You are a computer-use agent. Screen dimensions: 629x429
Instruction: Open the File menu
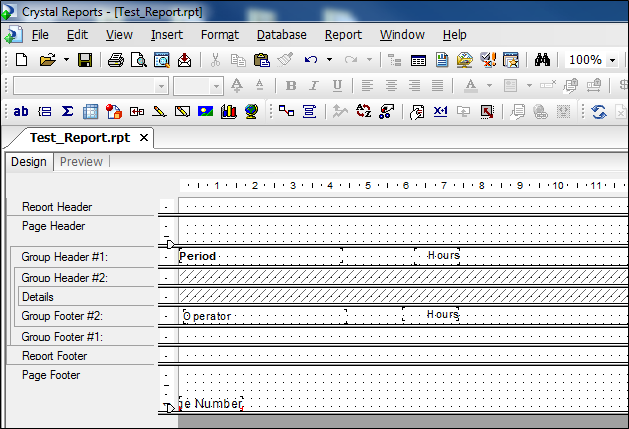pos(40,35)
